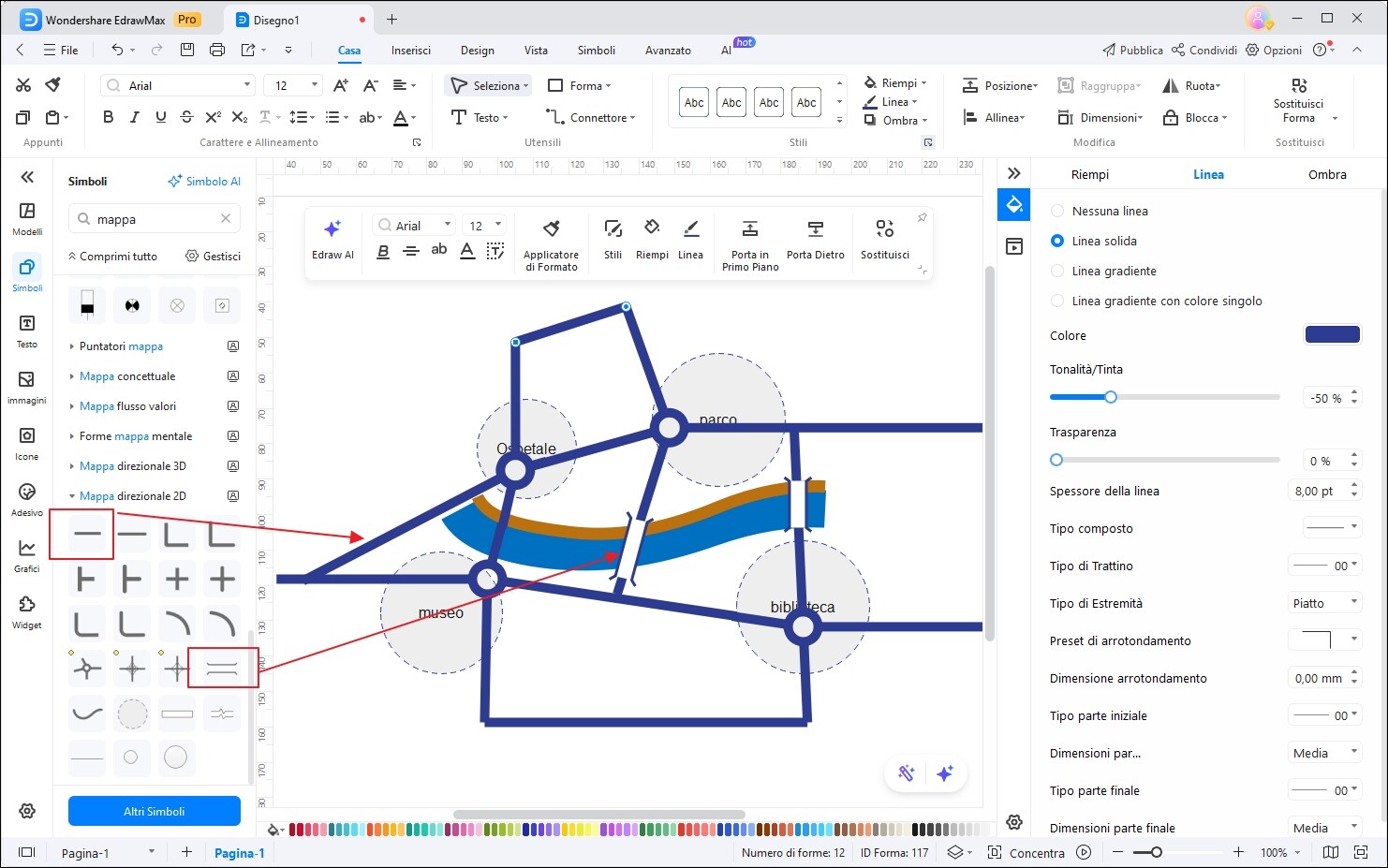Image resolution: width=1388 pixels, height=868 pixels.
Task: Open Tipo composto dropdown
Action: point(1332,527)
